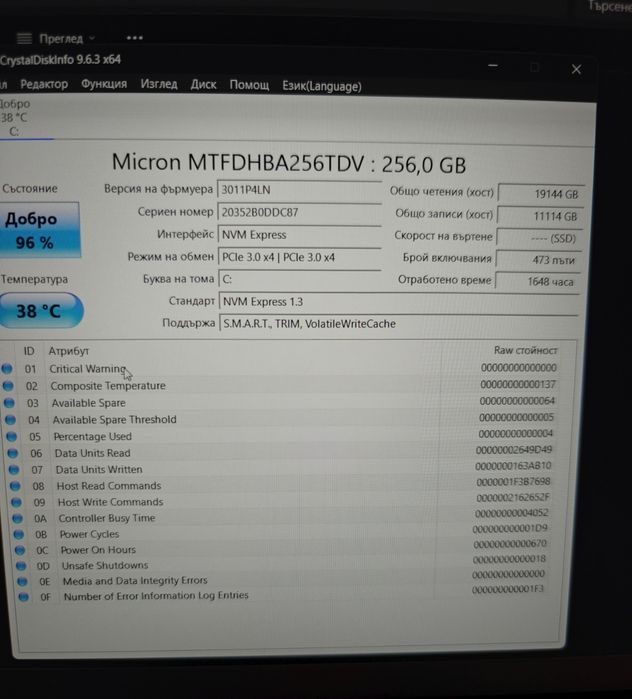This screenshot has height=699, width=632.
Task: Click the hamburger icon next to Преглед
Action: (24, 39)
